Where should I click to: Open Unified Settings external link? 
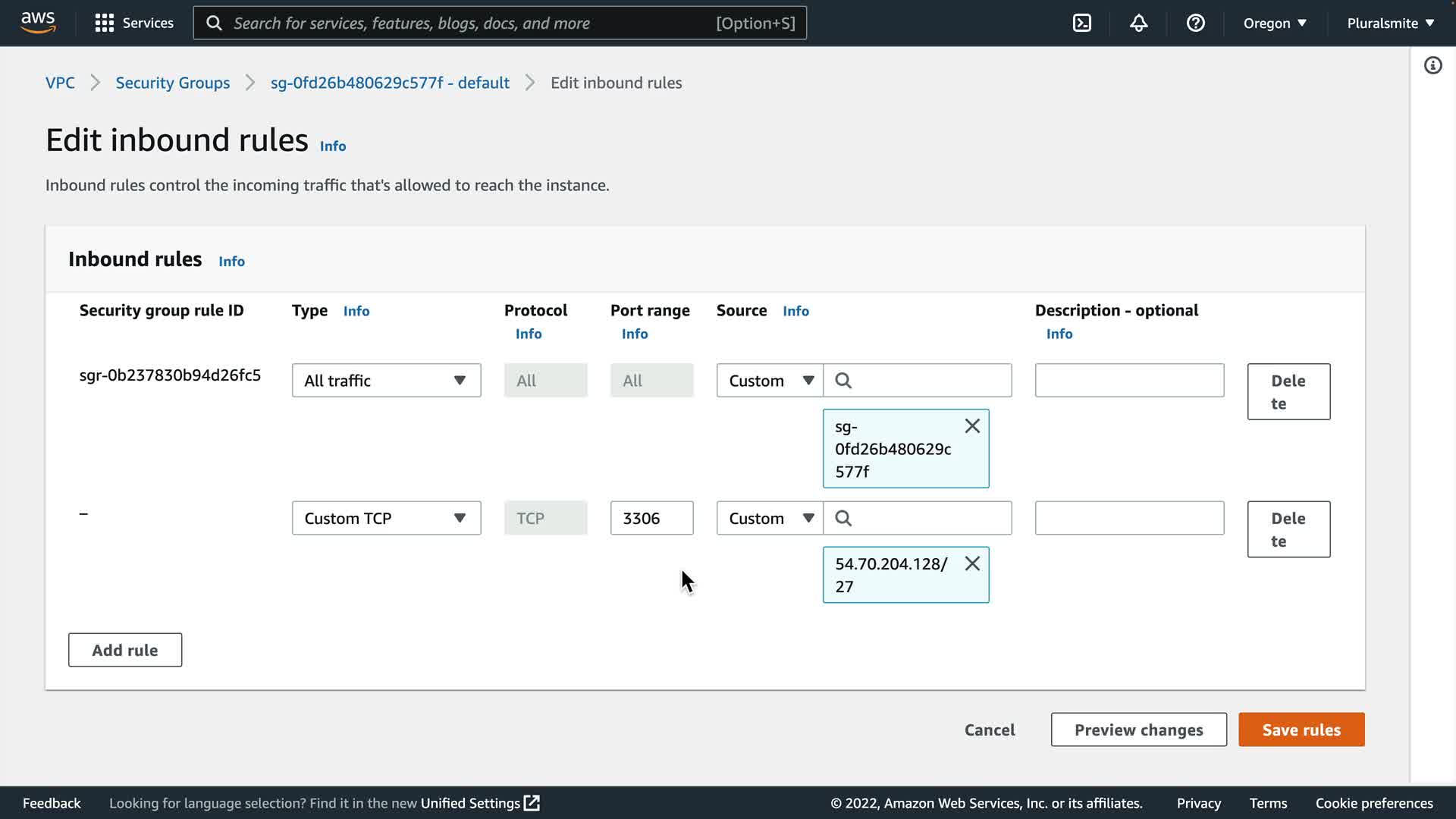click(x=479, y=803)
